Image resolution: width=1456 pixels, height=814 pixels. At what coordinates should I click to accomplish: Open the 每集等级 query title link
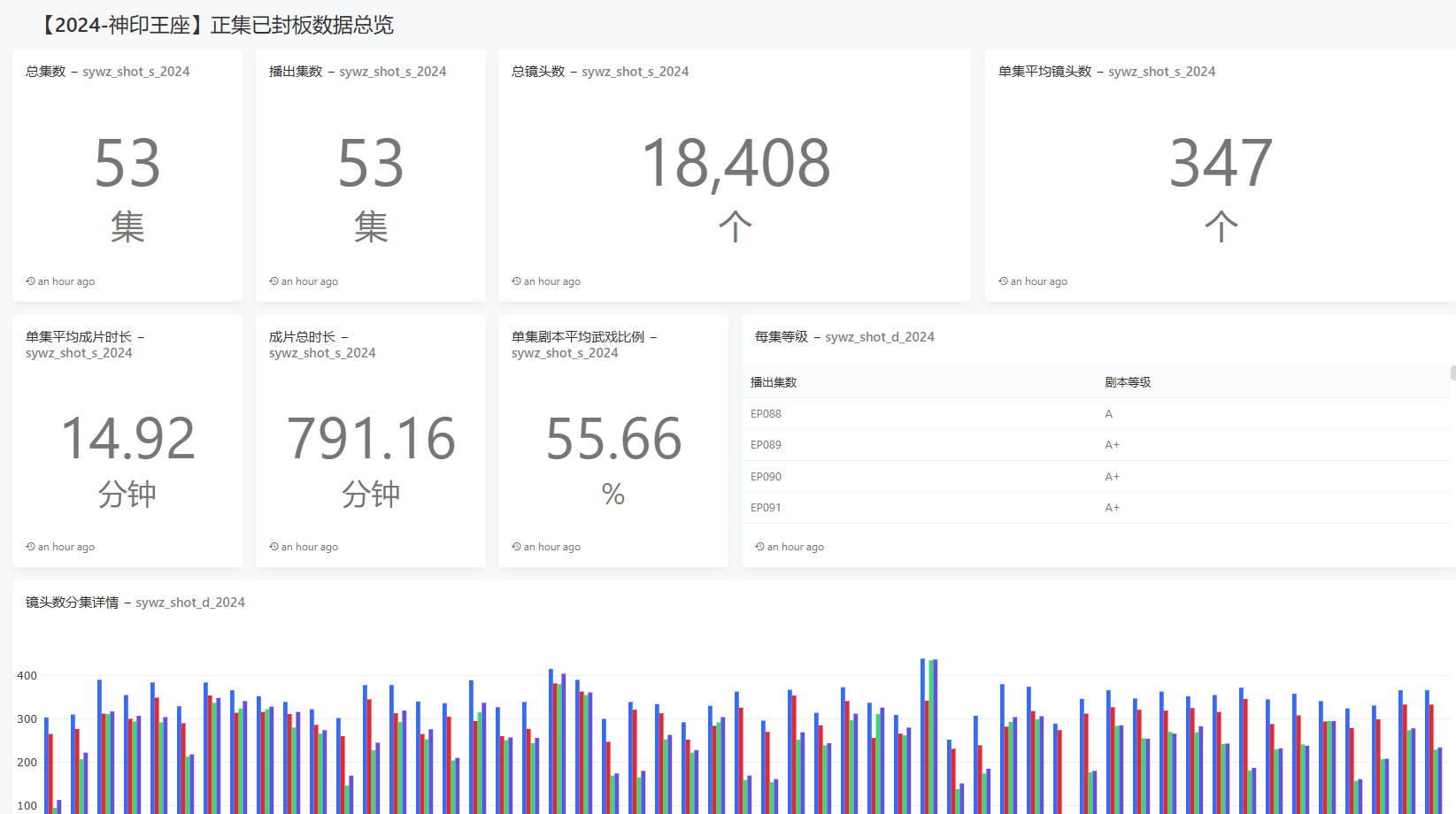844,337
